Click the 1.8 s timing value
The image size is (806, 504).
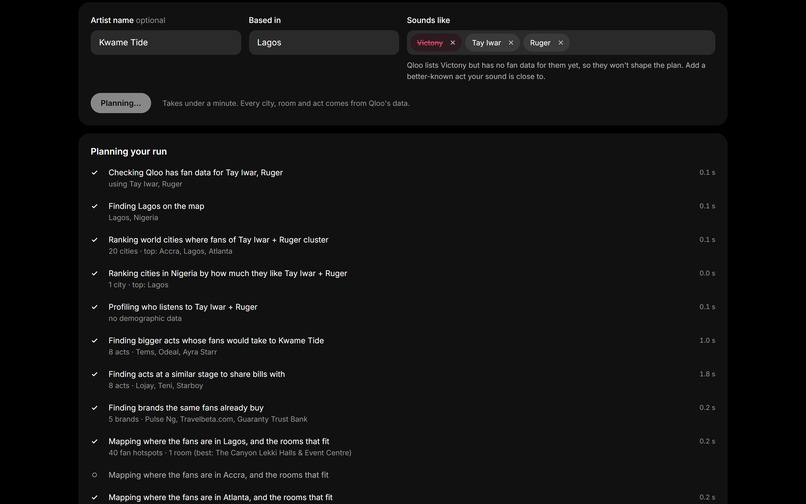tap(707, 374)
